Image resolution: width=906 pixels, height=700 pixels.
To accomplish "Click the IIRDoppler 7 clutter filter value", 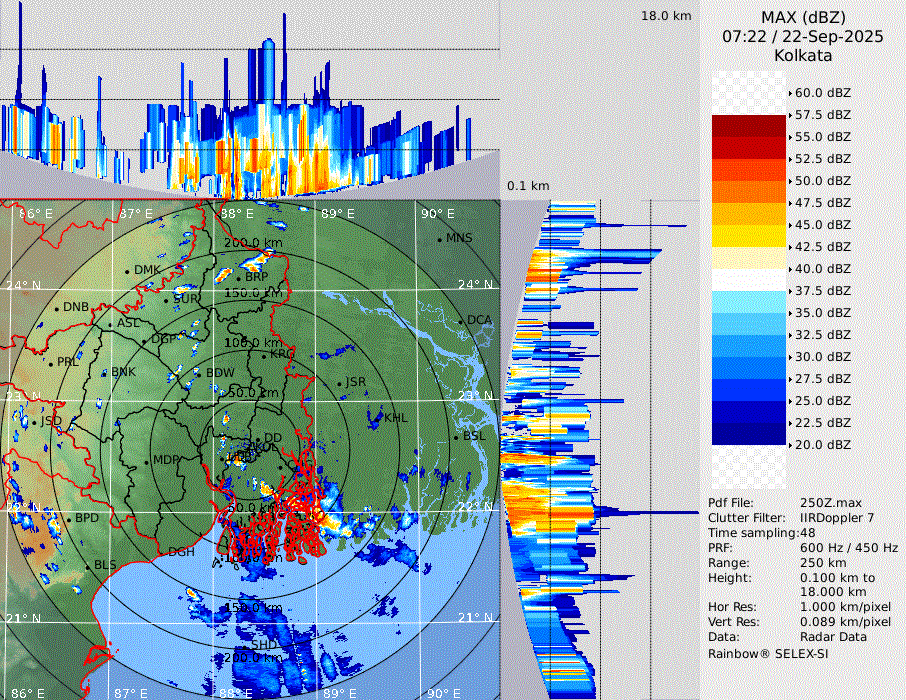I will coord(837,518).
